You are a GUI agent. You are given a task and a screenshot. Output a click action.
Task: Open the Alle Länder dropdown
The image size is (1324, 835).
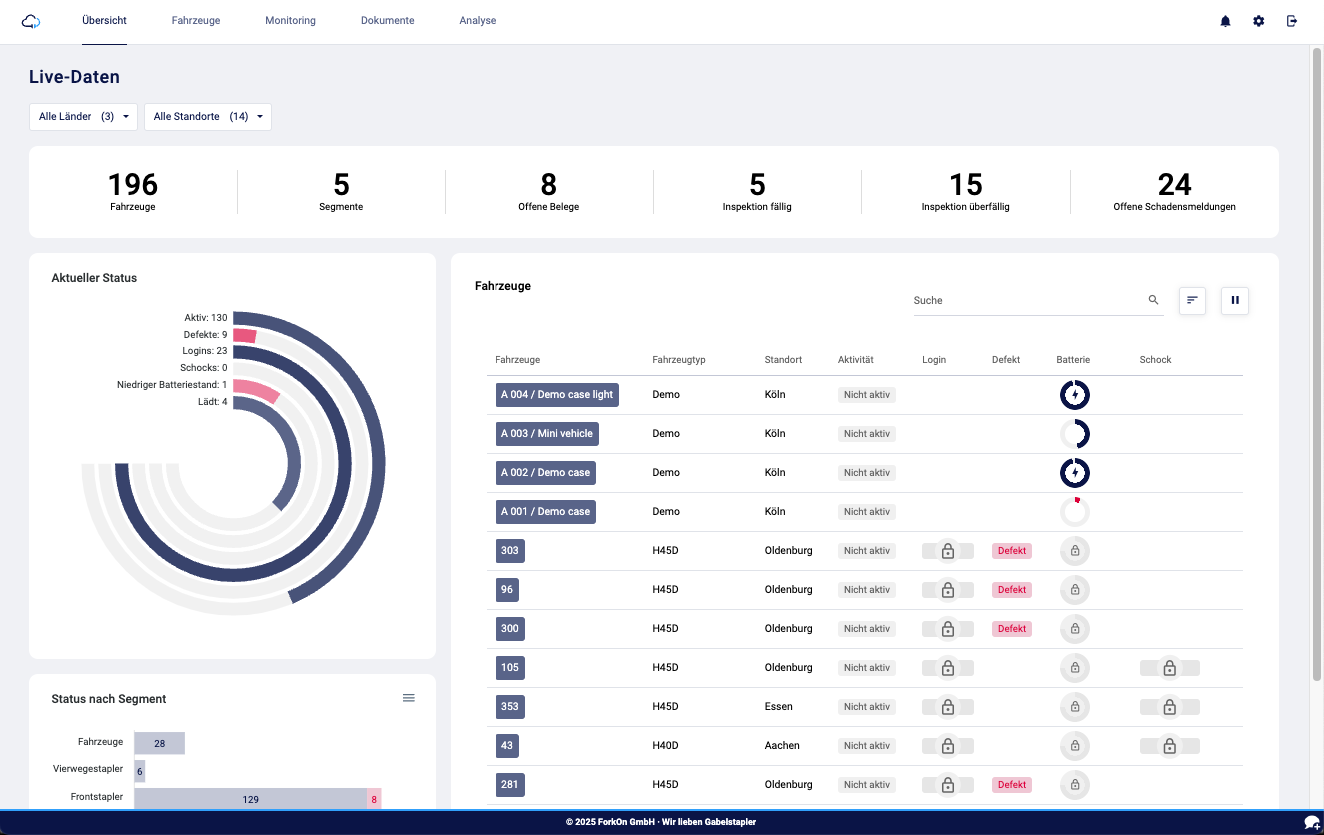[84, 117]
